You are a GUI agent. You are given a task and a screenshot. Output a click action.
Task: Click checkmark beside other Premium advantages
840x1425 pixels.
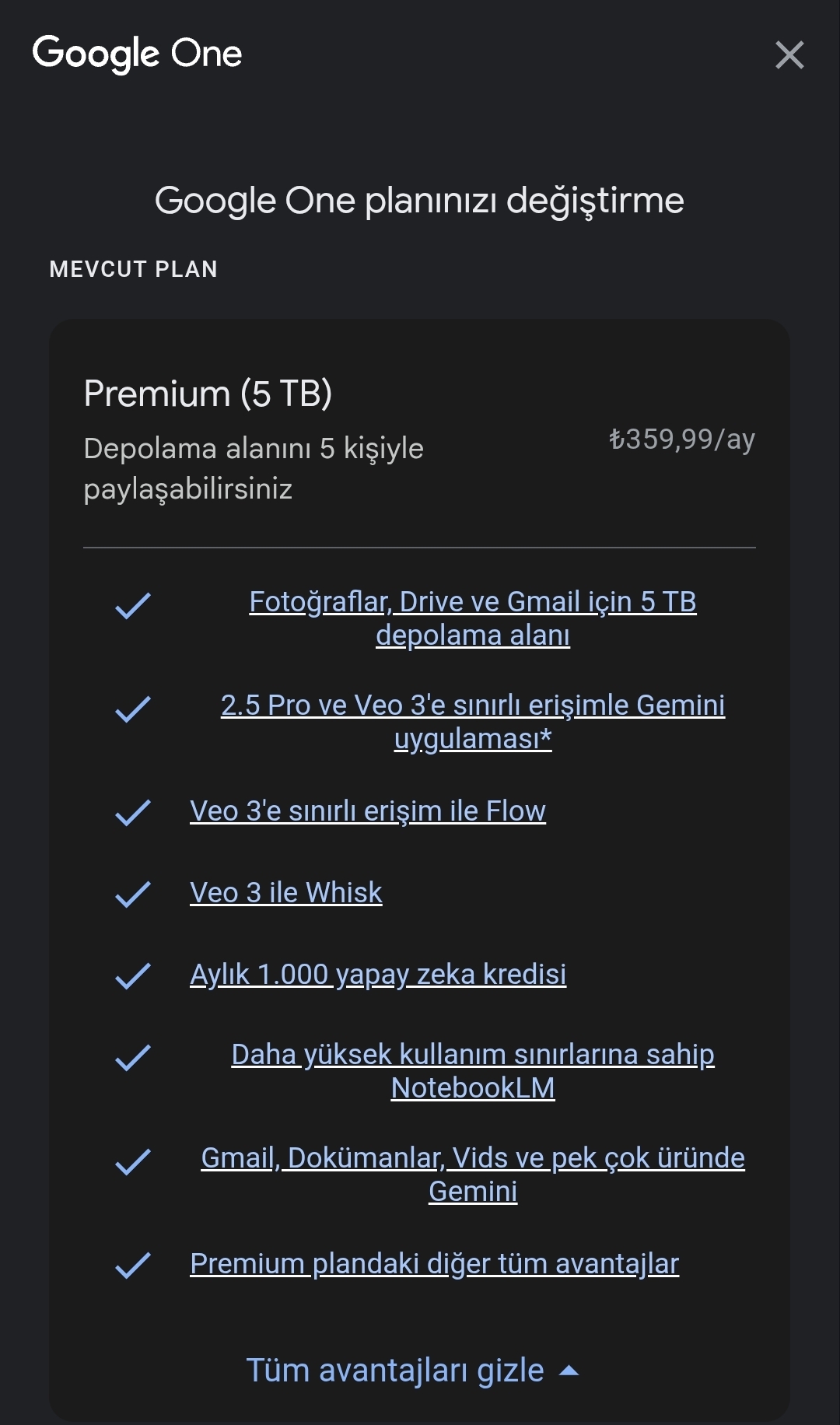tap(133, 1266)
